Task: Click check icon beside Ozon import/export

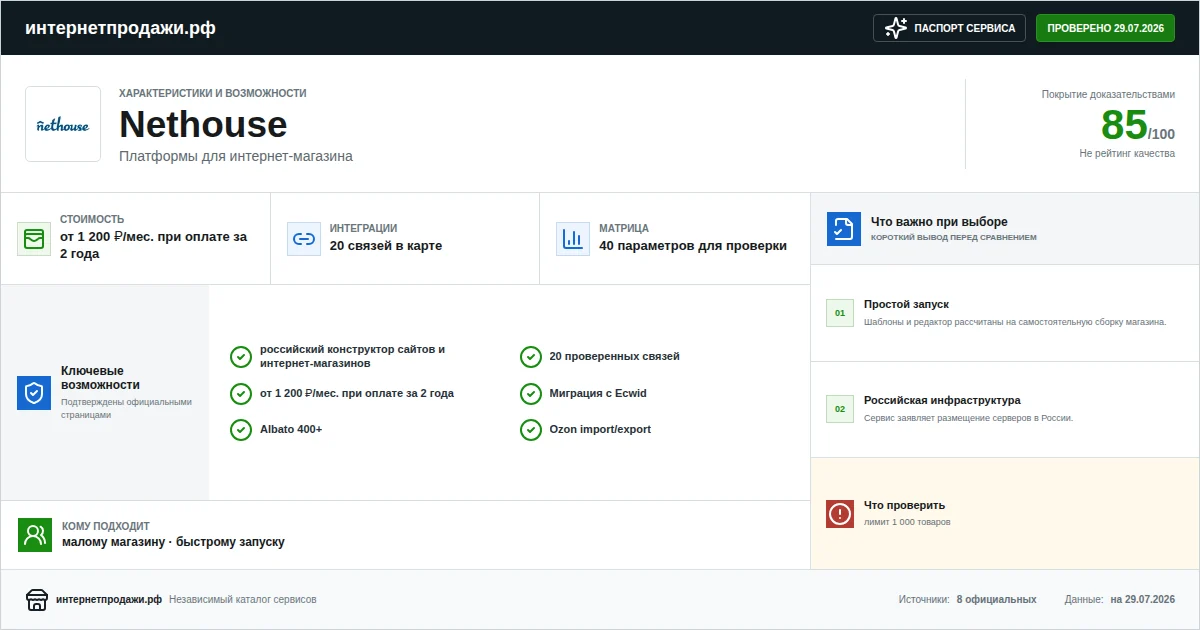Action: tap(531, 430)
